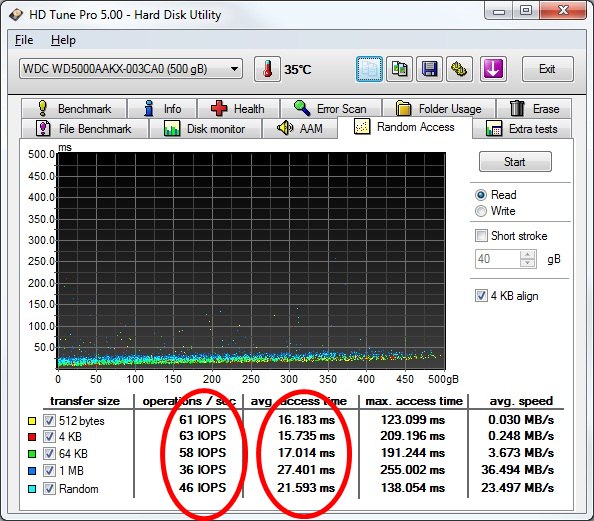Image resolution: width=594 pixels, height=521 pixels.
Task: Click HD Tune title bar app icon
Action: coord(16,15)
